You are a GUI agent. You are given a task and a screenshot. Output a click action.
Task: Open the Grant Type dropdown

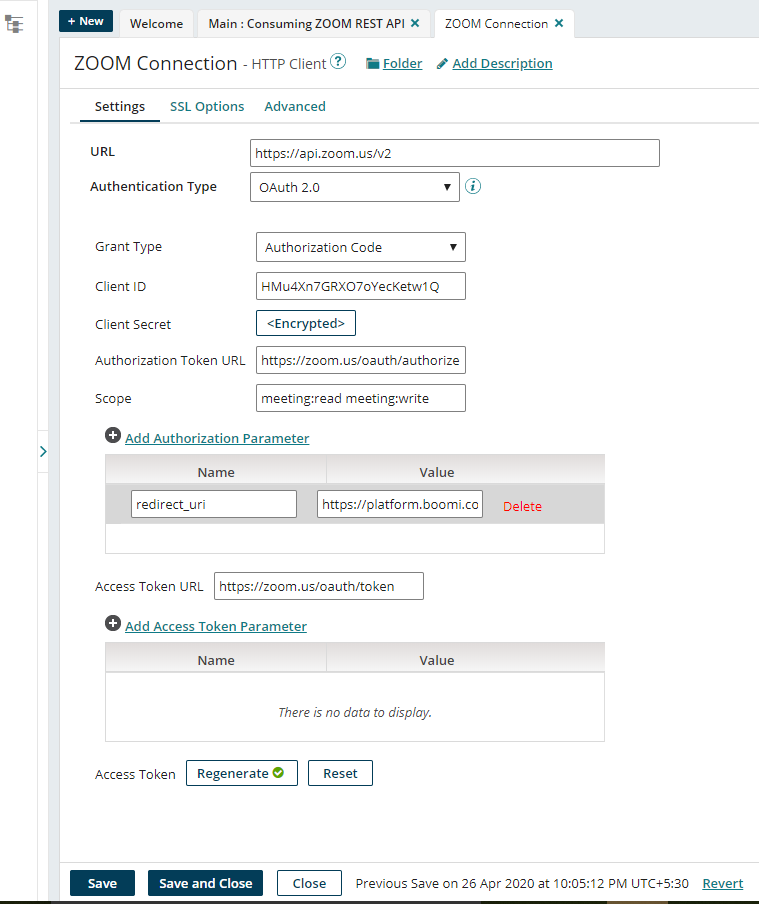tap(360, 247)
